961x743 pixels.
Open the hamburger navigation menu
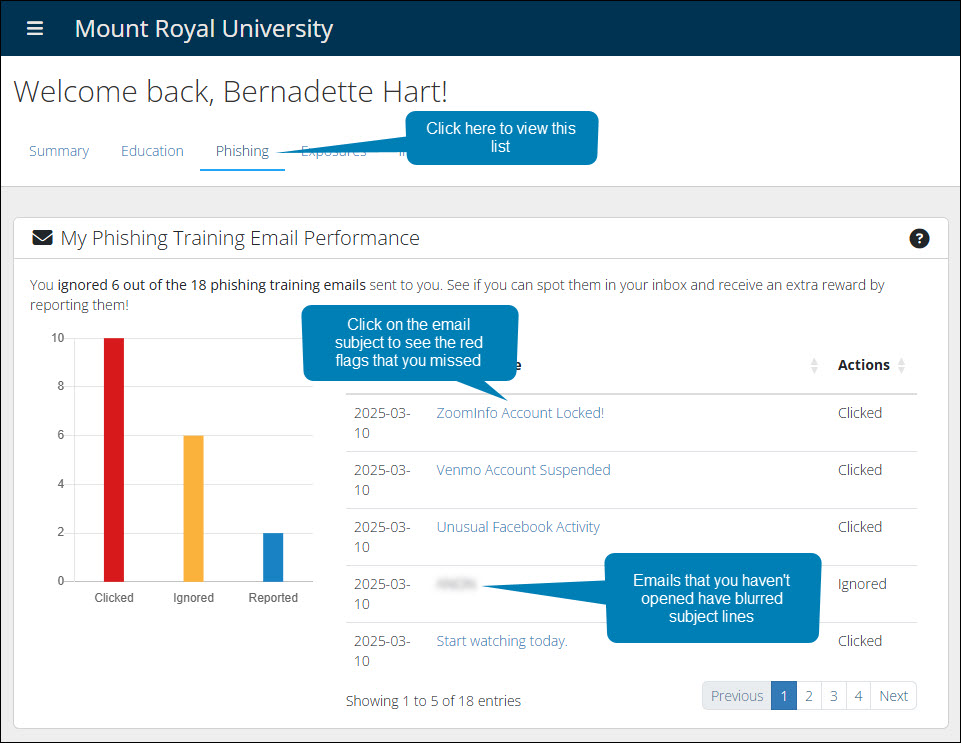tap(35, 28)
